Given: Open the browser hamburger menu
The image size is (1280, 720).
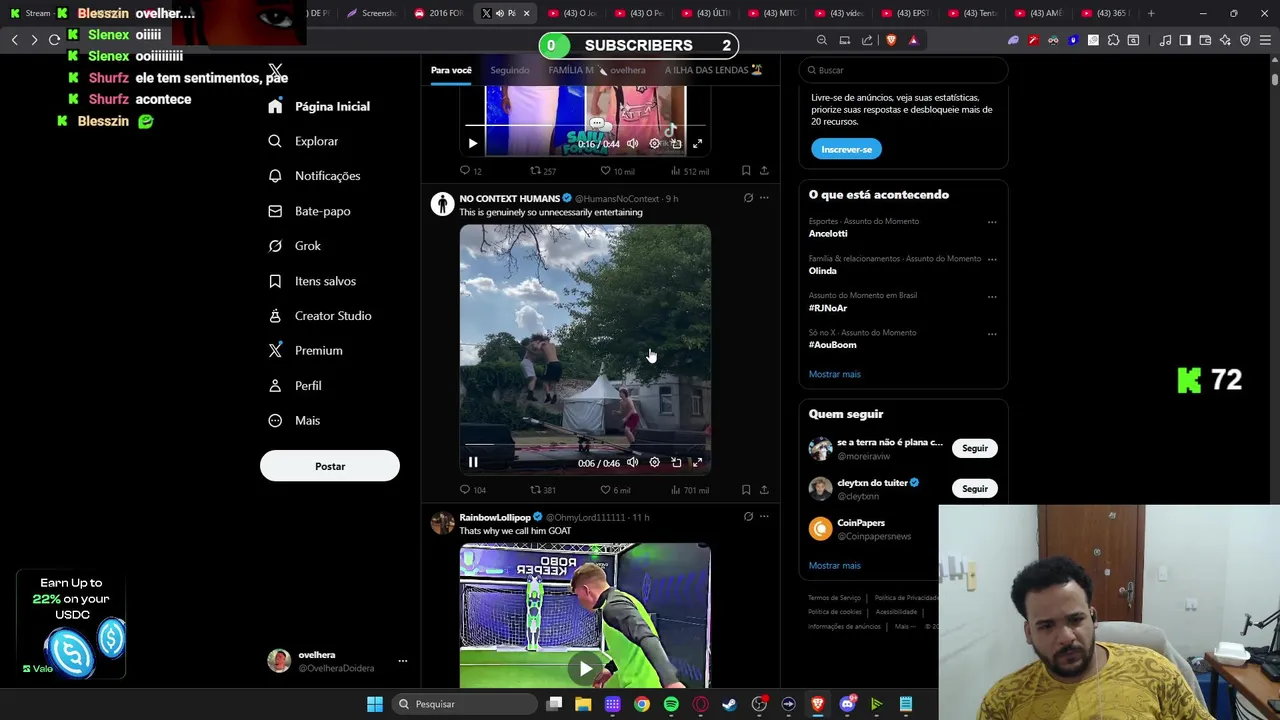Looking at the screenshot, I should pos(1265,40).
